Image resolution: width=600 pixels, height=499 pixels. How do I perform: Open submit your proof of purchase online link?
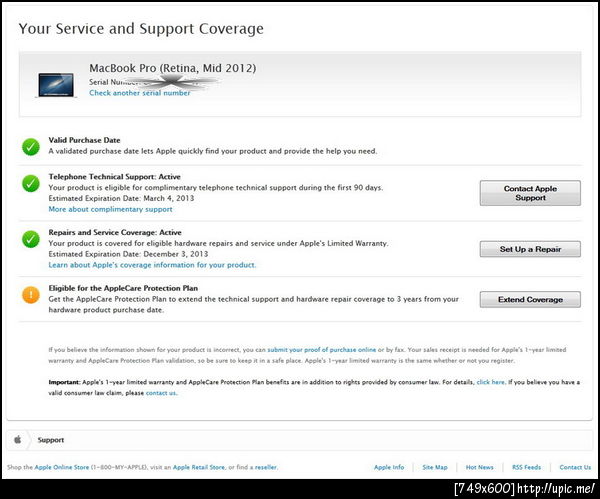point(321,350)
